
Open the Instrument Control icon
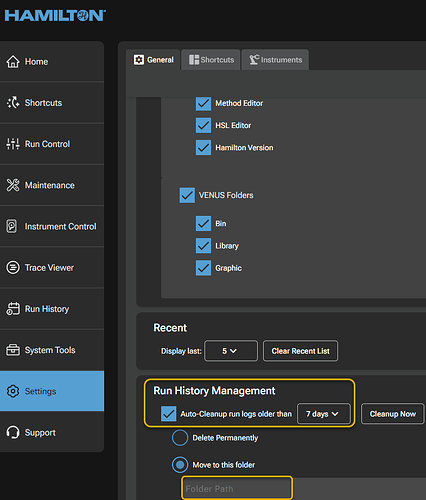click(x=12, y=226)
